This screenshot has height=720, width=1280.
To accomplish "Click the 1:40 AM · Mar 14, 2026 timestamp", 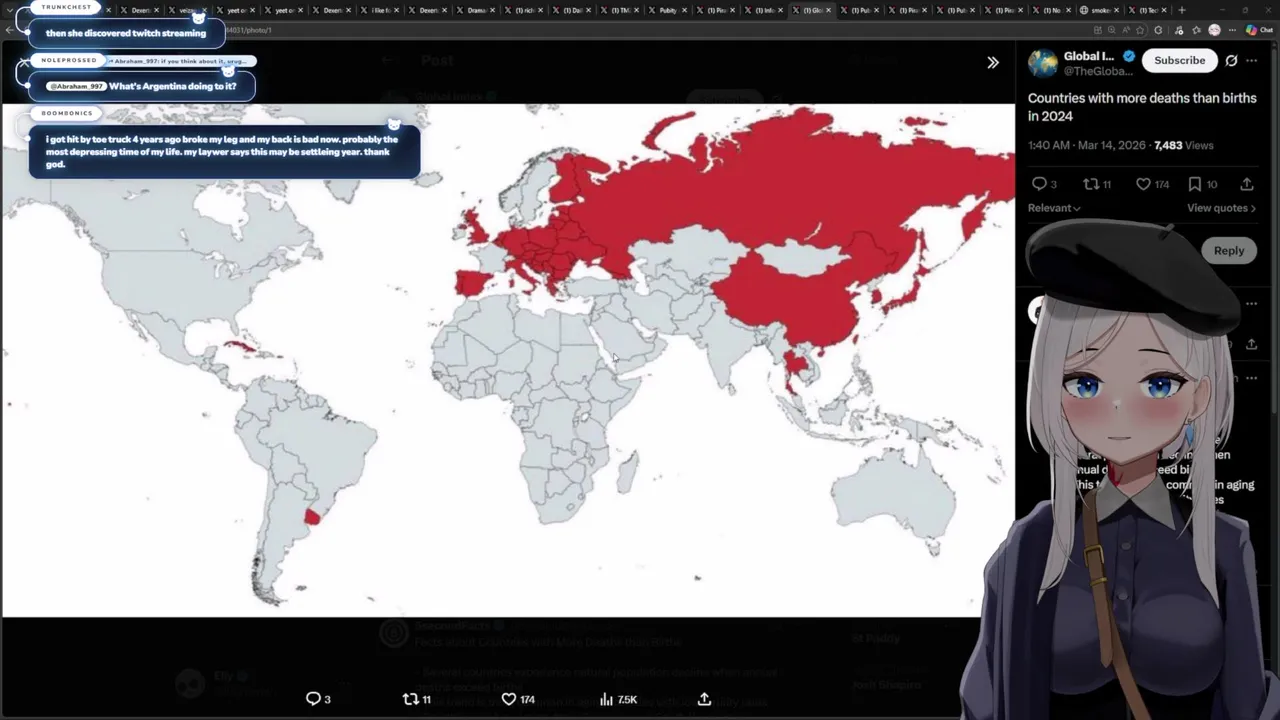I will click(x=1086, y=145).
